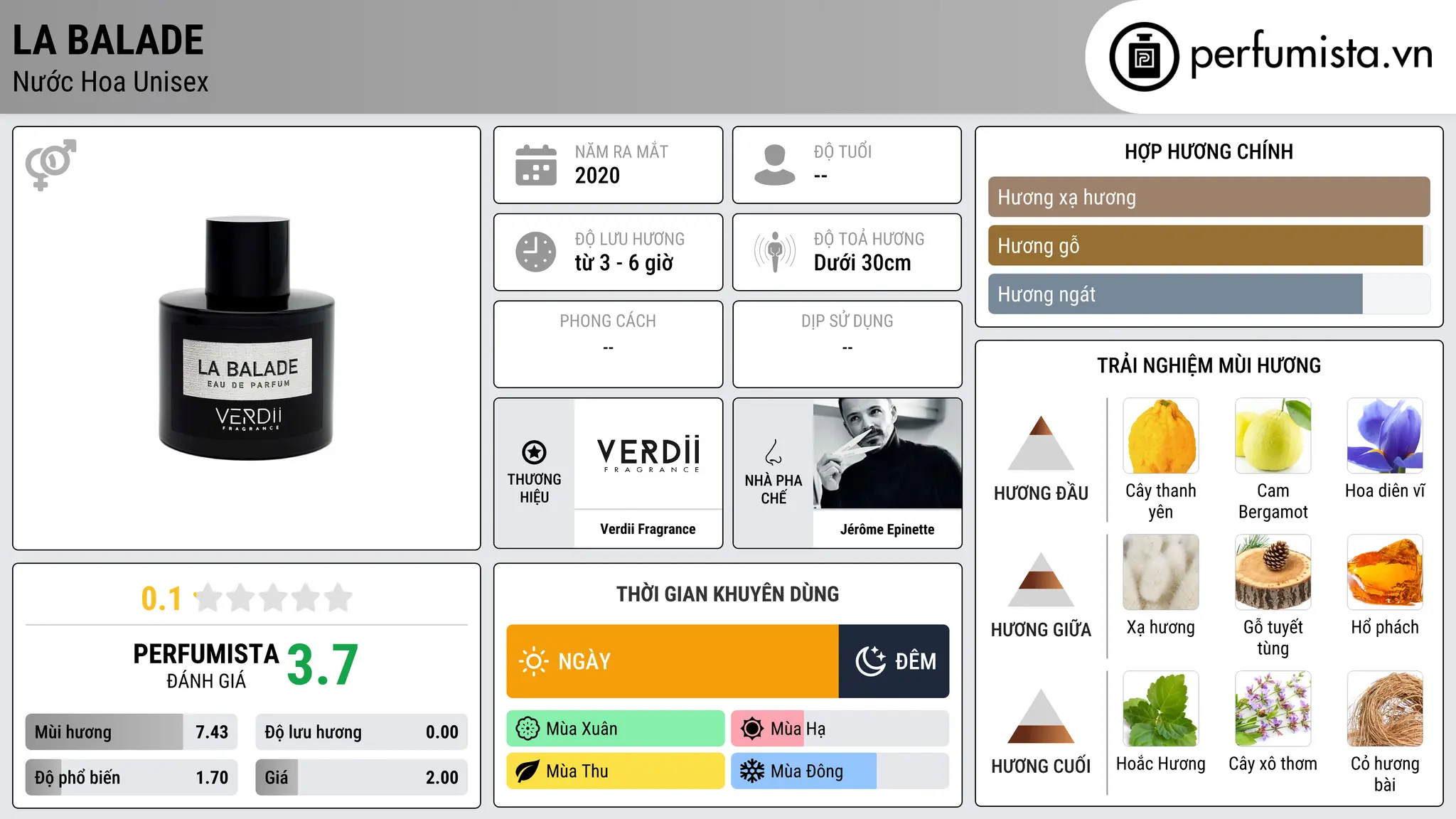Screen dimensions: 1456x819
Task: Click the NGÀY daytime bar
Action: (673, 661)
